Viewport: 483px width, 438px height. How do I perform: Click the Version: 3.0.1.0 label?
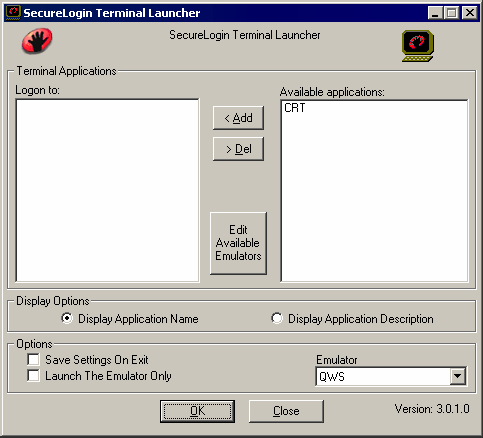click(x=432, y=409)
